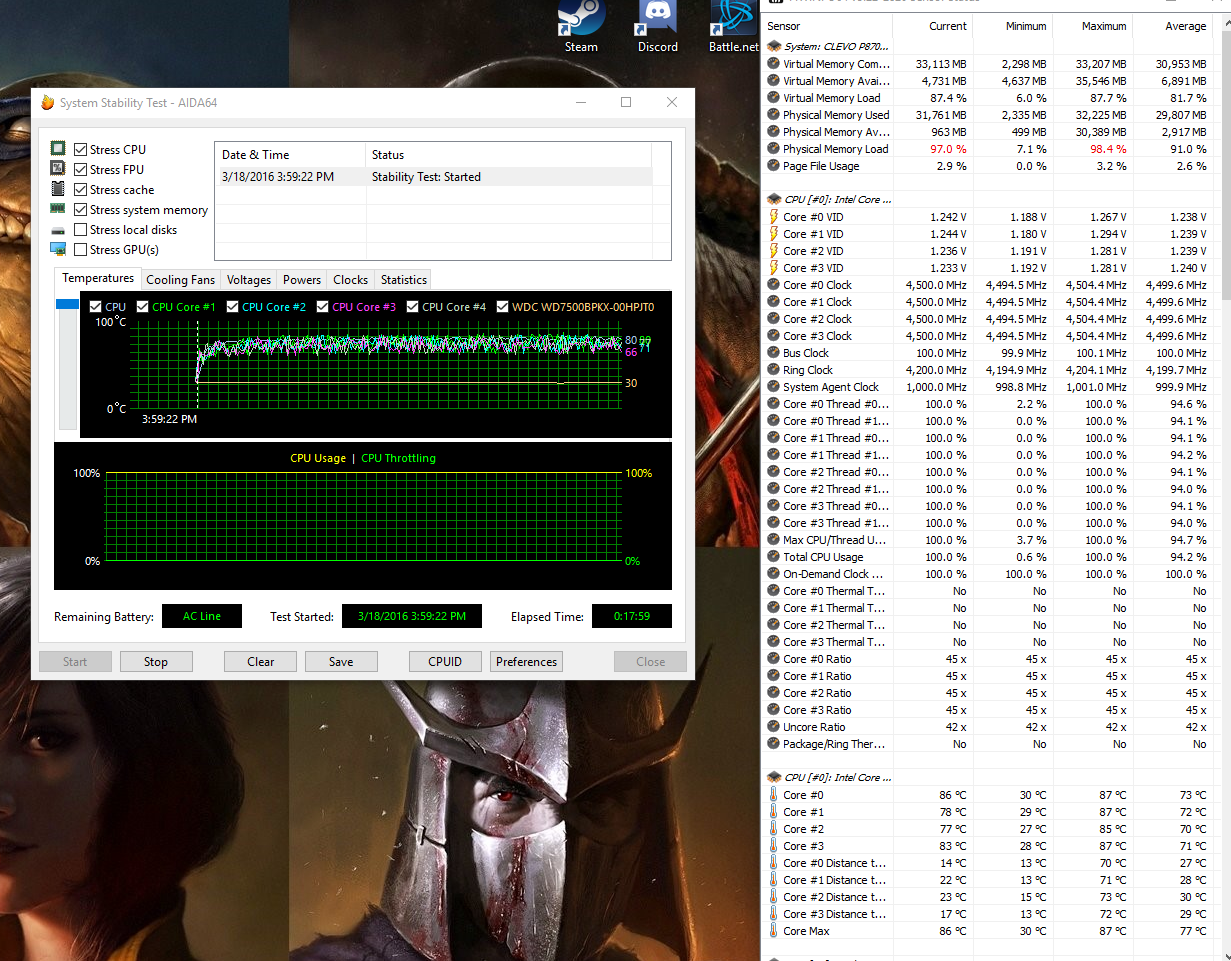Click the 1.242 V Core #0 VID value
Viewport: 1231px width, 961px height.
pos(949,217)
